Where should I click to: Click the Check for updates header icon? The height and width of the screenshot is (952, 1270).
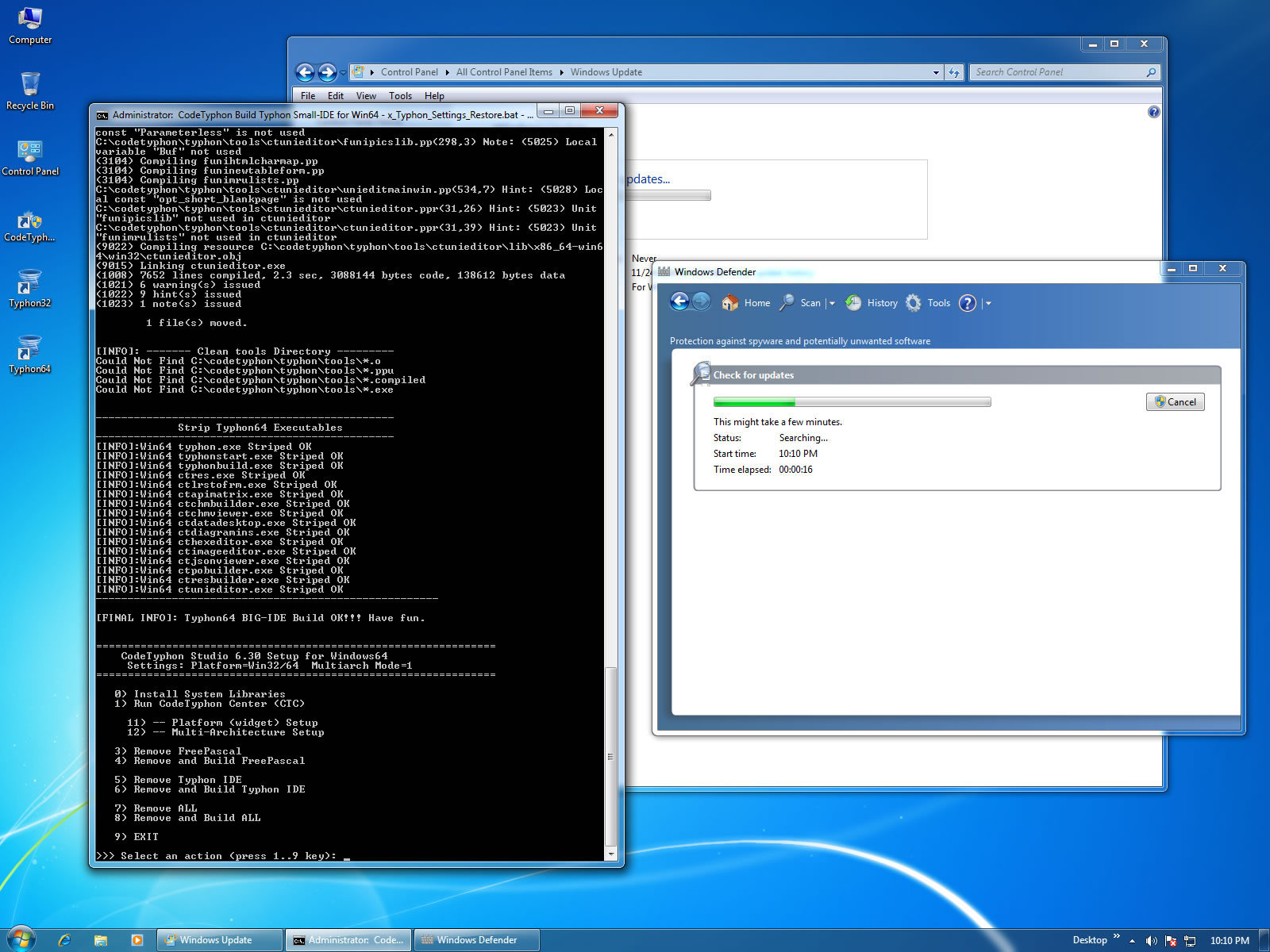[700, 374]
